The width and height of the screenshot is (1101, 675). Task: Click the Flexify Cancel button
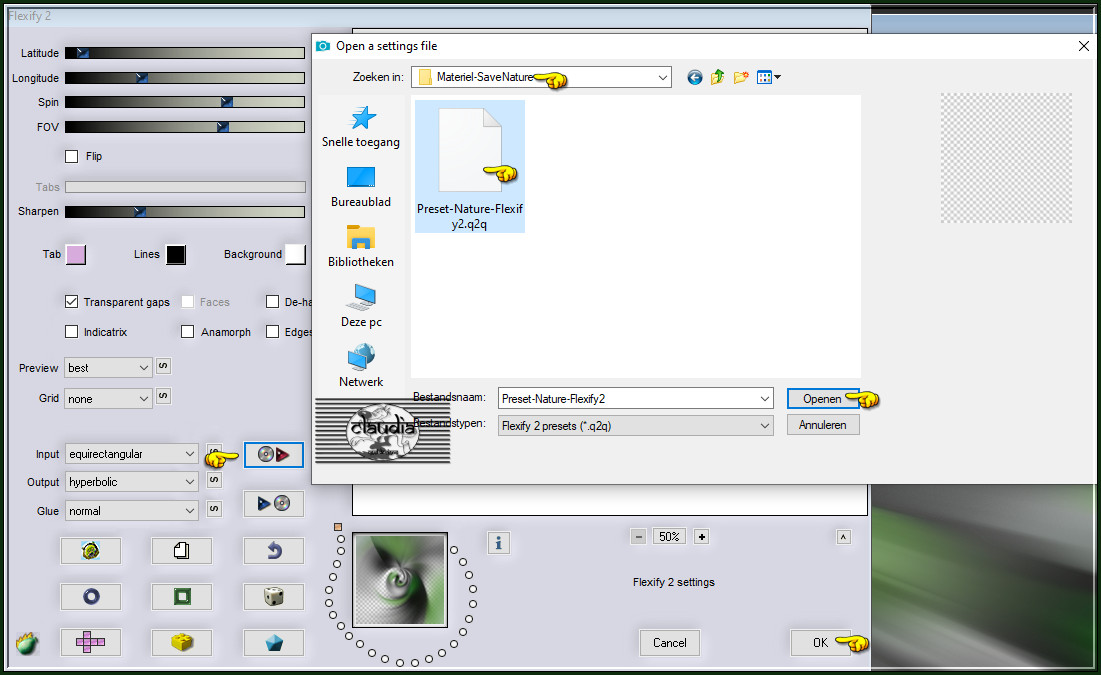coord(670,643)
